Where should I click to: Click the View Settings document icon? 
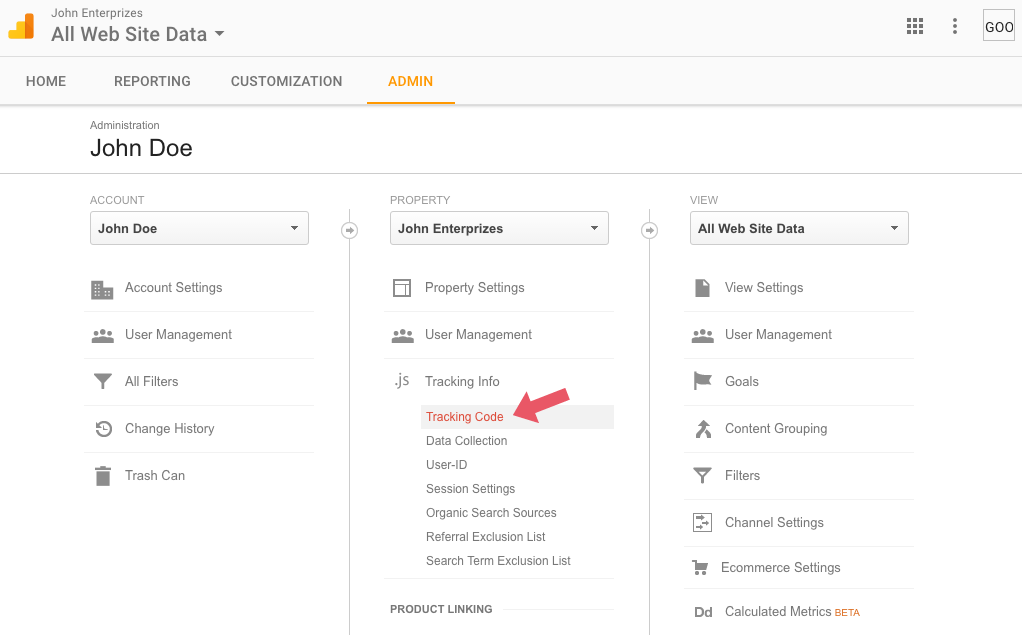(702, 288)
